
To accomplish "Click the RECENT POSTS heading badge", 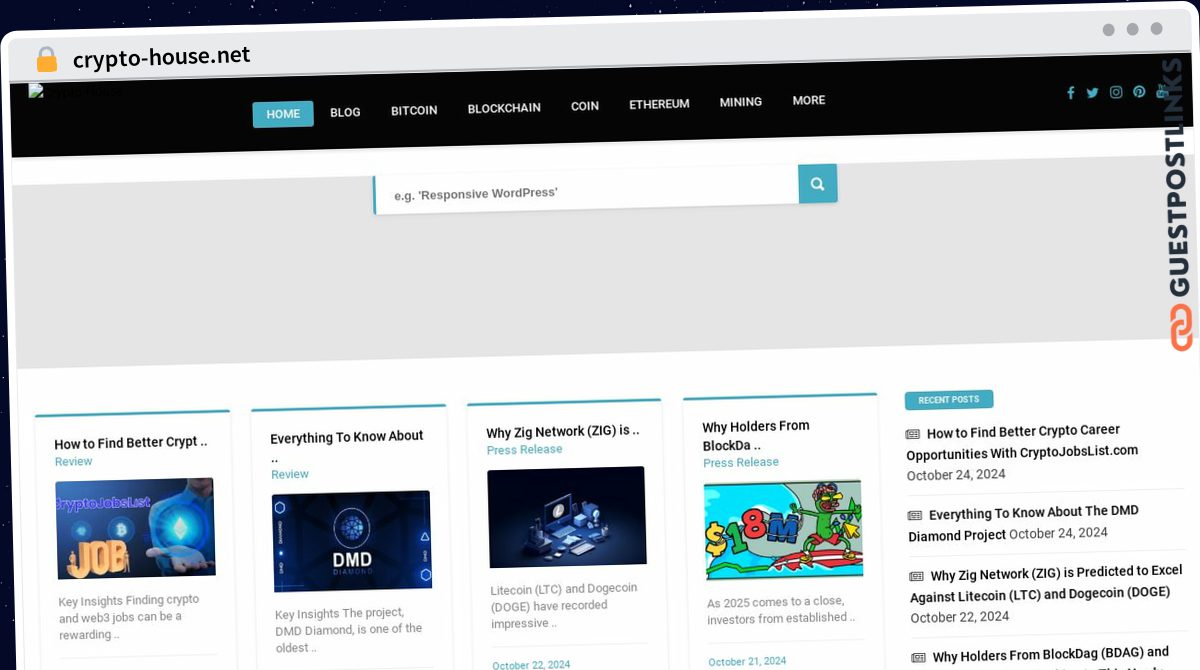I will click(949, 400).
